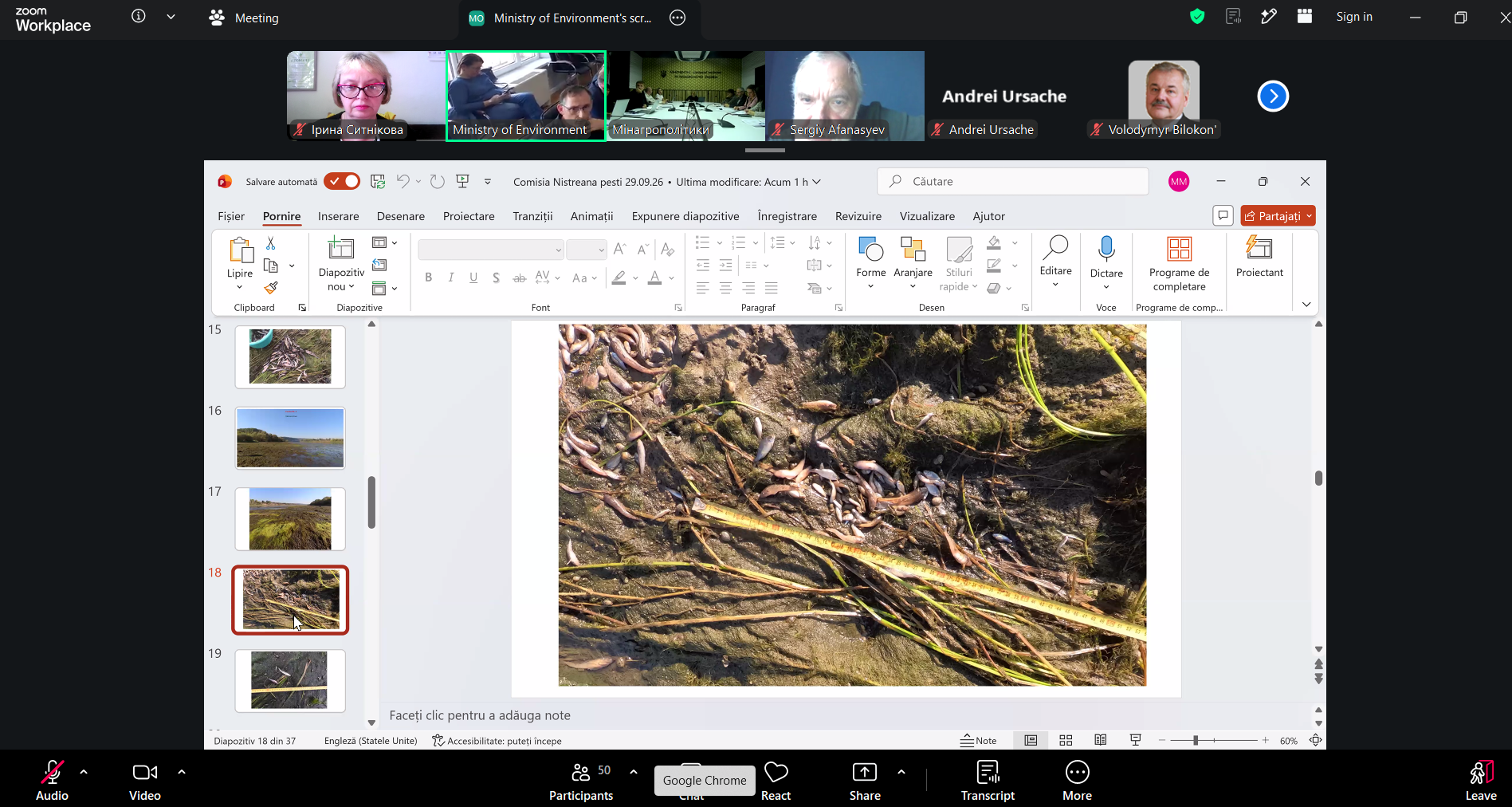Toggle Note pane in status bar

[979, 741]
